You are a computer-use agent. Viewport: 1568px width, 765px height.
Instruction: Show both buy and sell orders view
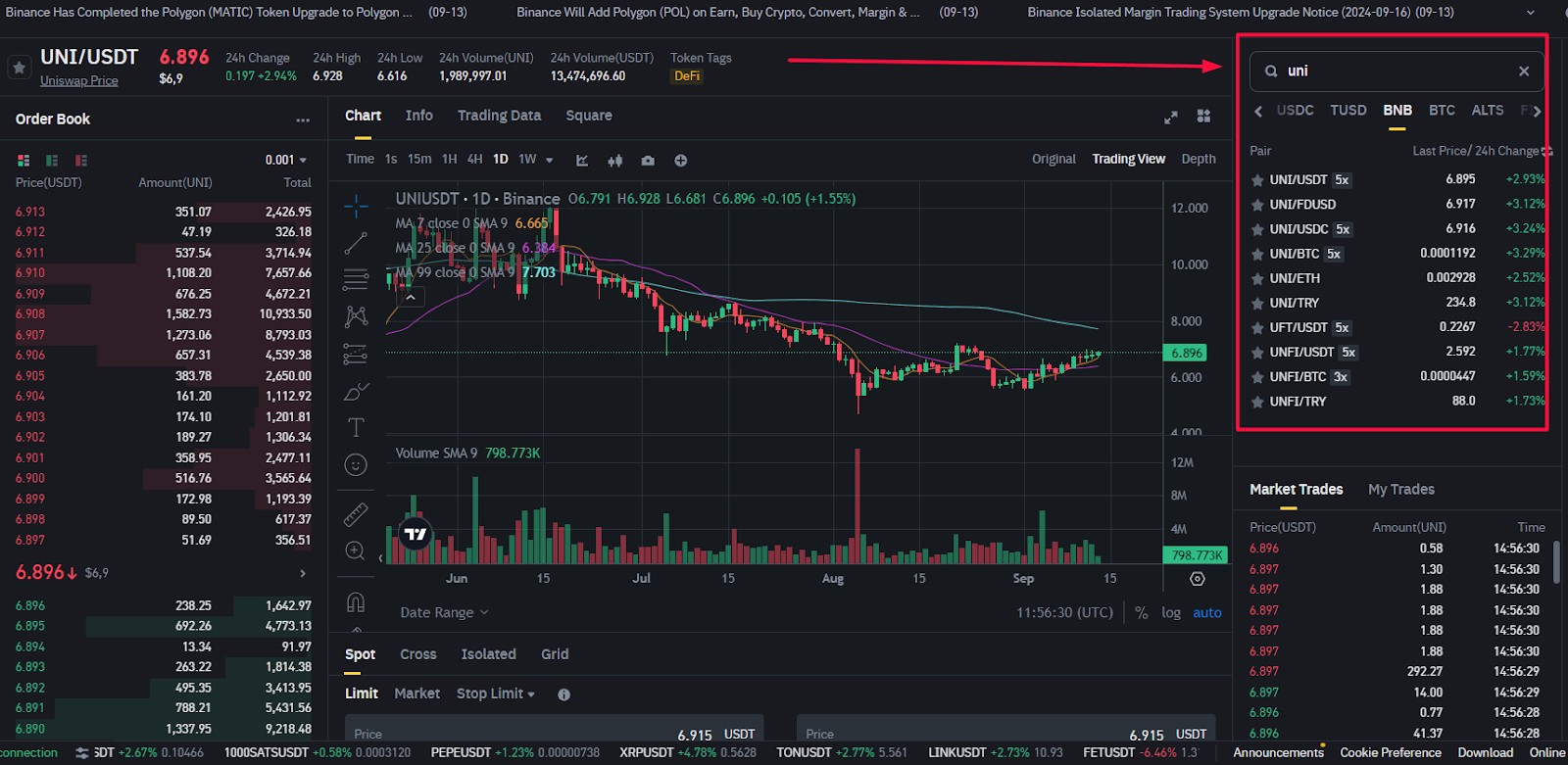pyautogui.click(x=24, y=160)
